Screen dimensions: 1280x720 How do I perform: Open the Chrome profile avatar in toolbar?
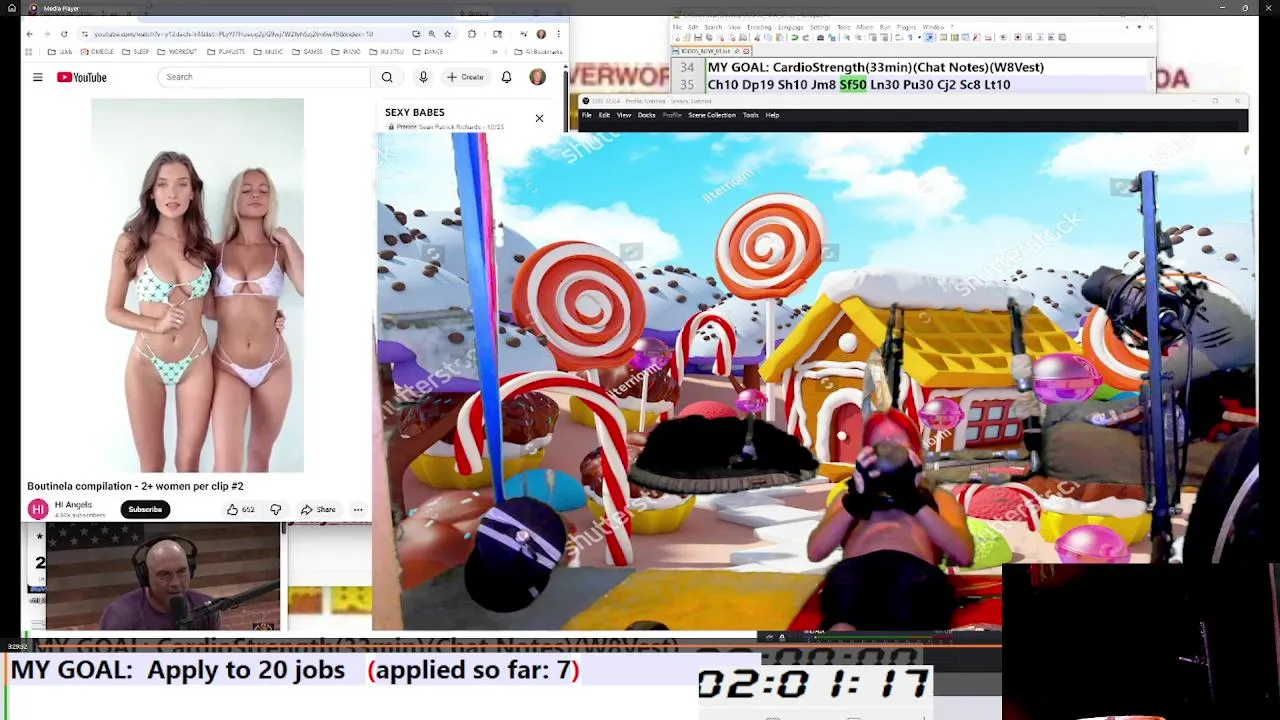click(x=541, y=34)
